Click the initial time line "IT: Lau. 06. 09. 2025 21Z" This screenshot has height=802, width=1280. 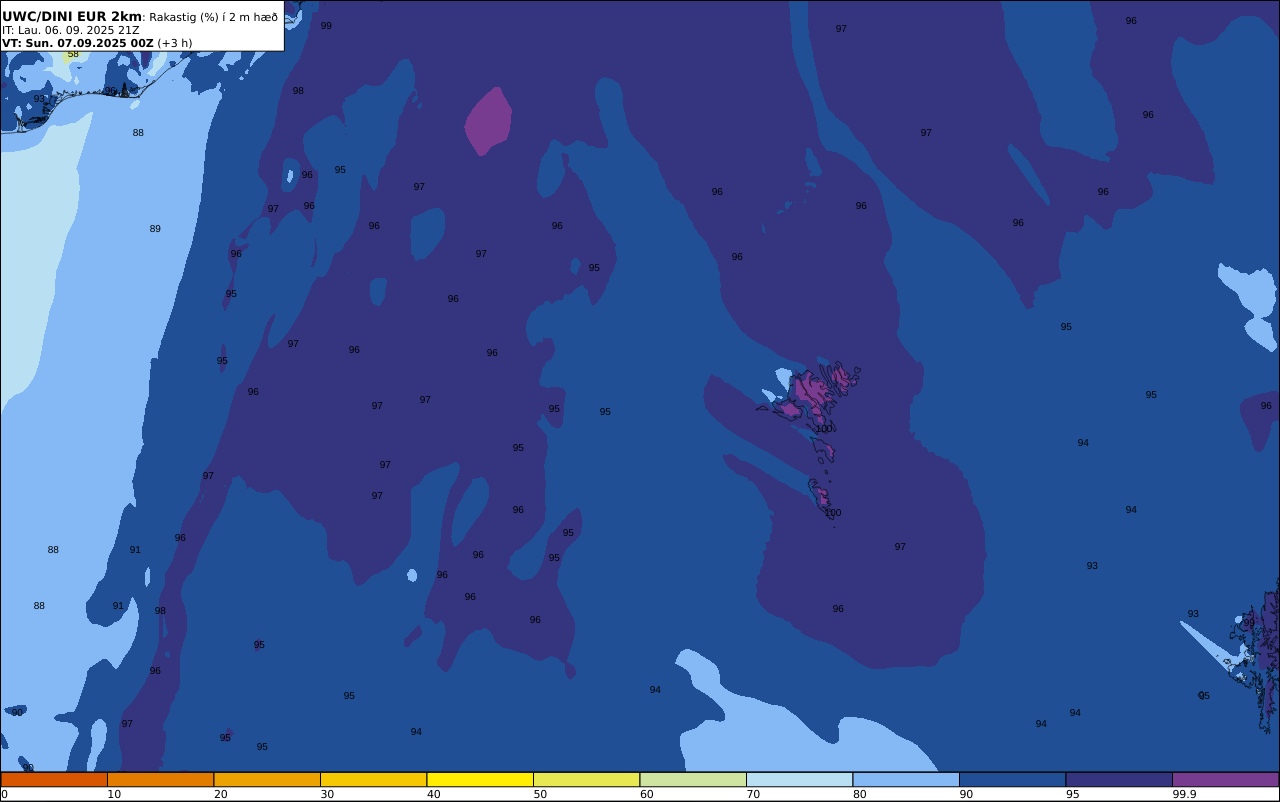pyautogui.click(x=71, y=30)
